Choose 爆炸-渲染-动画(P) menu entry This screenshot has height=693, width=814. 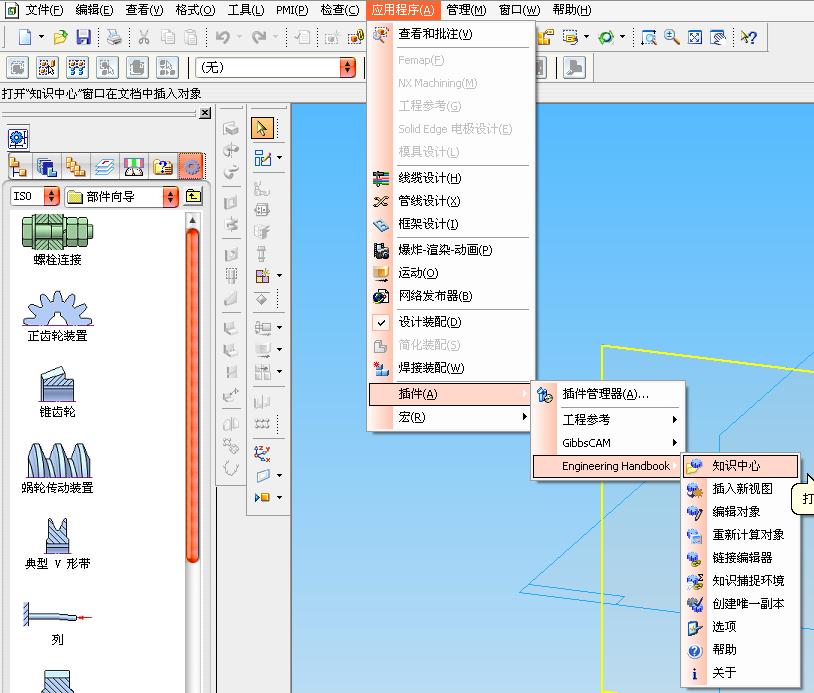coord(451,250)
